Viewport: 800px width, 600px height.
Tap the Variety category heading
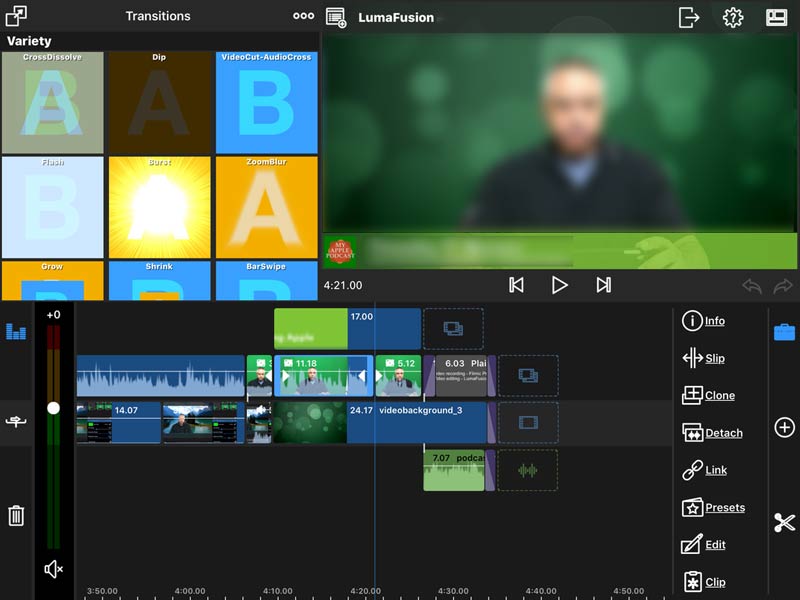(29, 41)
